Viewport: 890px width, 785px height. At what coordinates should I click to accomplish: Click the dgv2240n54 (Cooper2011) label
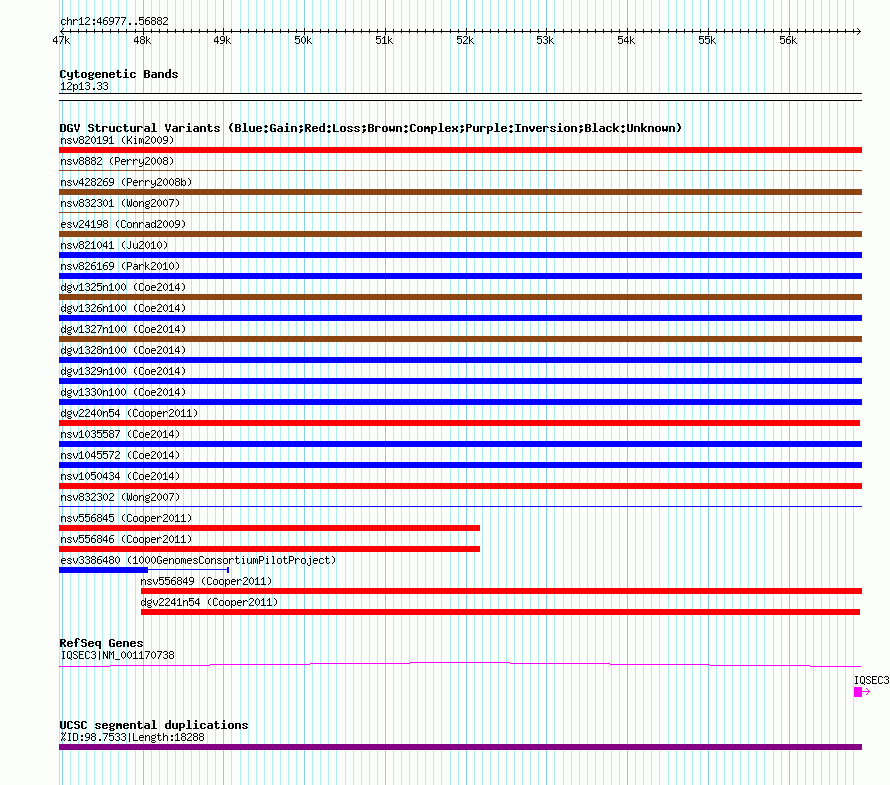pyautogui.click(x=129, y=413)
